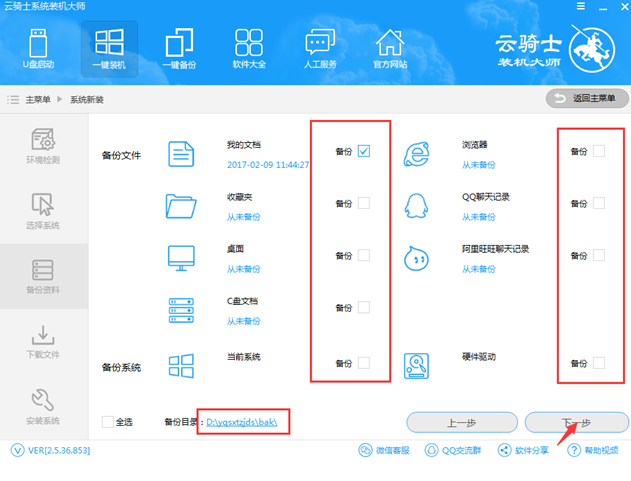This screenshot has height=481, width=631.
Task: Open QQ交流群 link
Action: tap(453, 450)
